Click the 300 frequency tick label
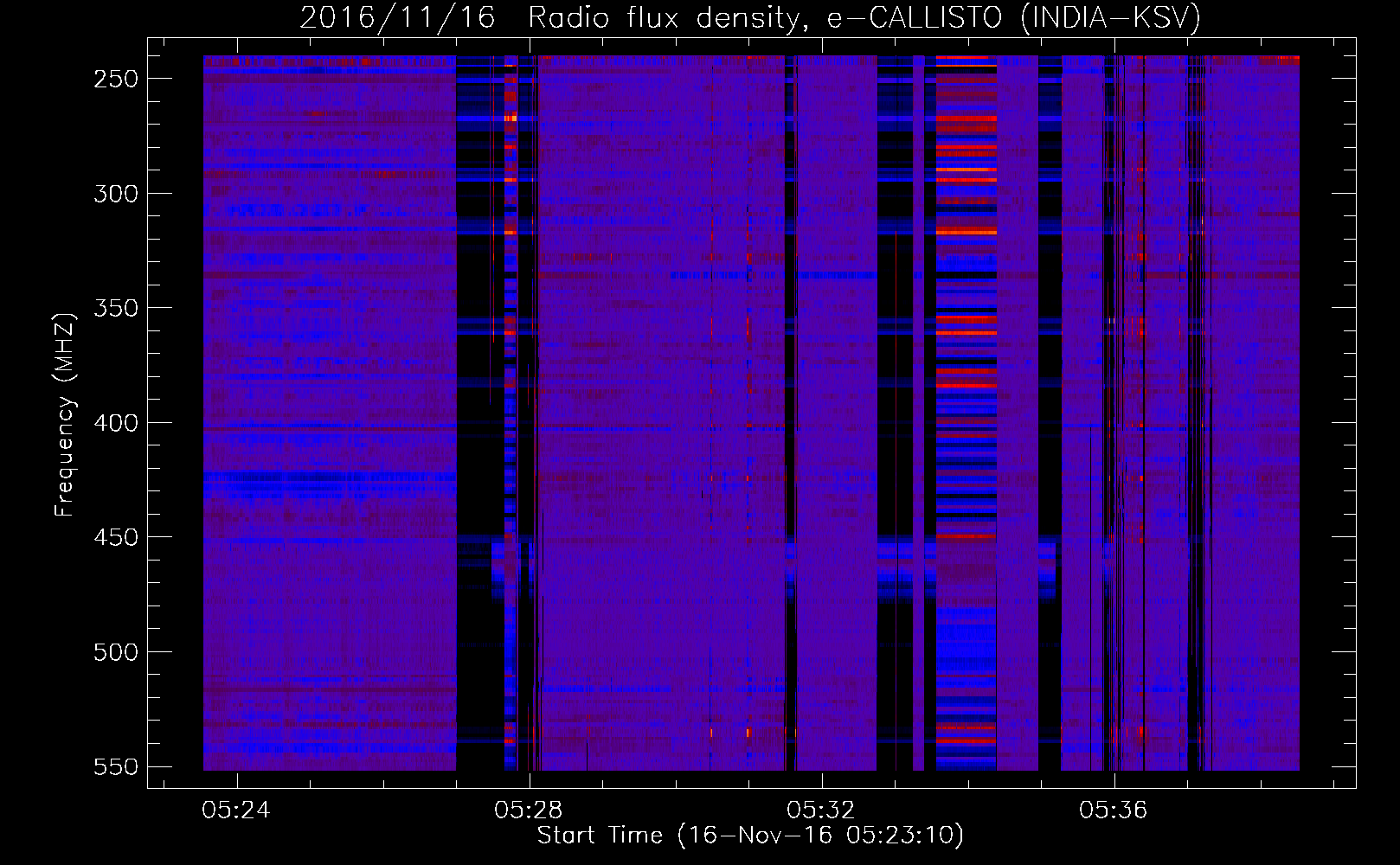The width and height of the screenshot is (1400, 865). tap(115, 194)
